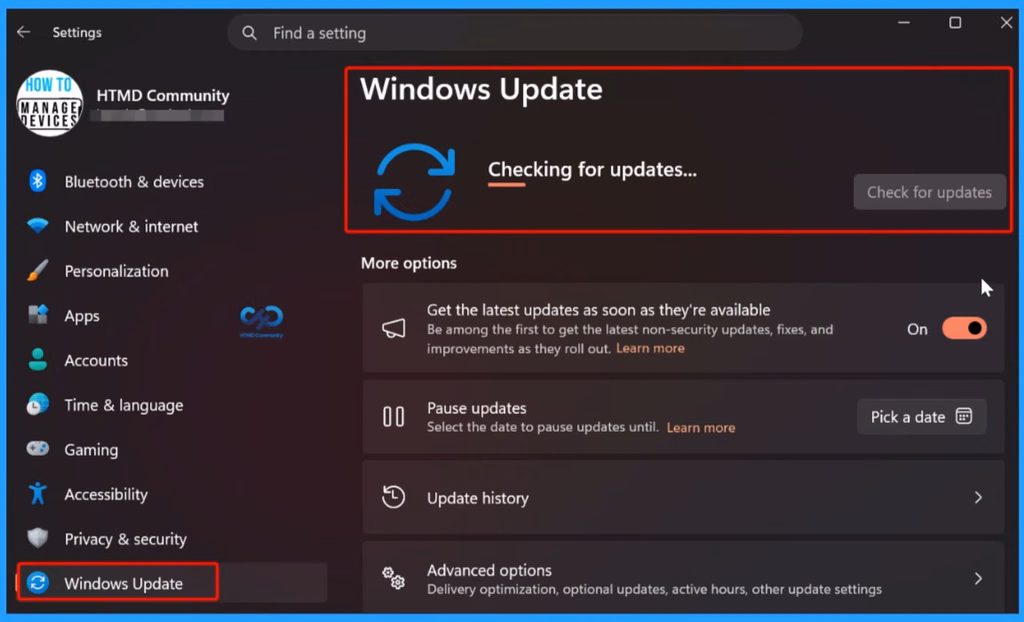
Task: Open Accessibility settings
Action: pyautogui.click(x=106, y=495)
